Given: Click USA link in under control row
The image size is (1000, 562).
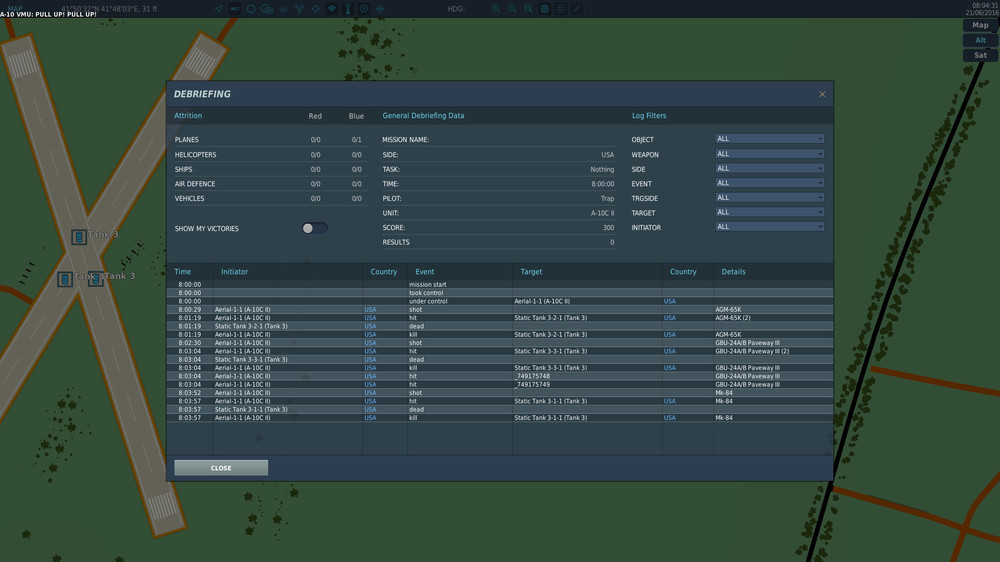Looking at the screenshot, I should point(670,301).
